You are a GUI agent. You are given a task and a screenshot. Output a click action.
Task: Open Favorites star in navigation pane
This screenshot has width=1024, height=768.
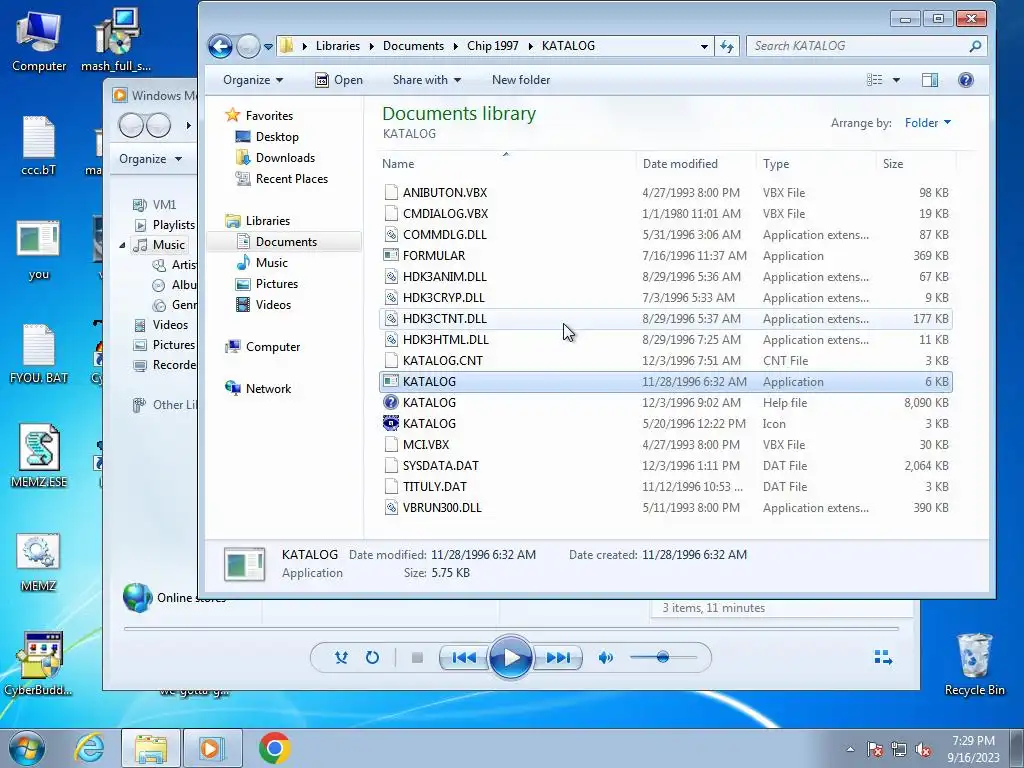point(232,116)
